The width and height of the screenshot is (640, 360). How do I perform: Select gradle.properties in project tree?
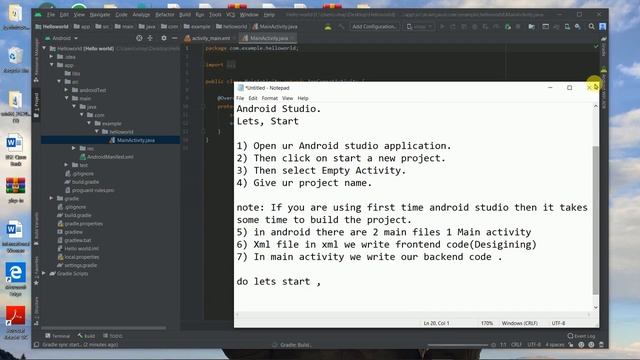(80, 224)
